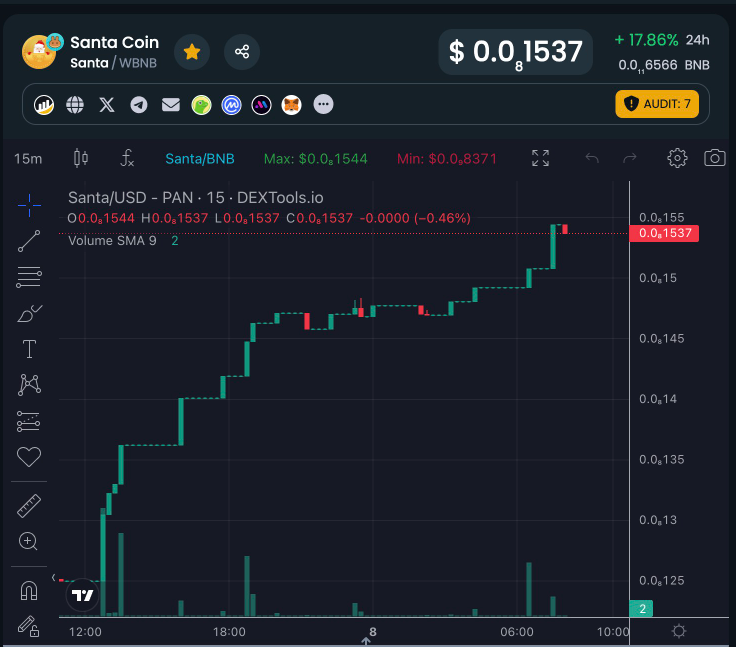
Task: Redo the chart action
Action: [x=629, y=158]
